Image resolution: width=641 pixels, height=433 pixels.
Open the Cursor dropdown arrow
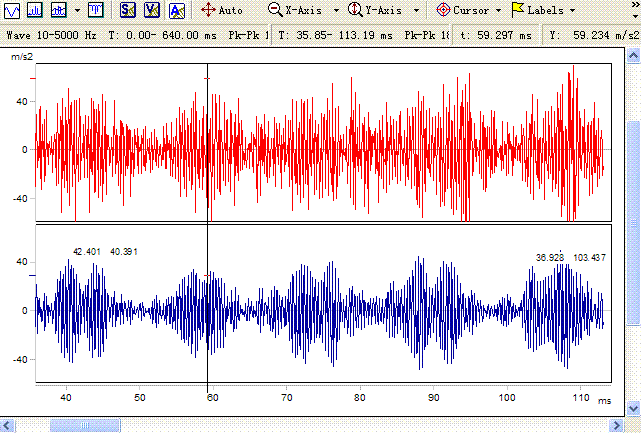(x=498, y=10)
